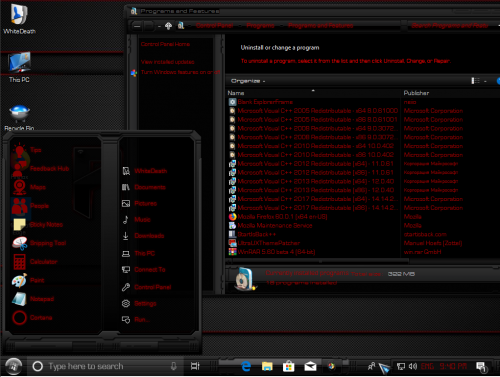Open Maps app in start menu
The height and width of the screenshot is (377, 500).
pos(29,187)
